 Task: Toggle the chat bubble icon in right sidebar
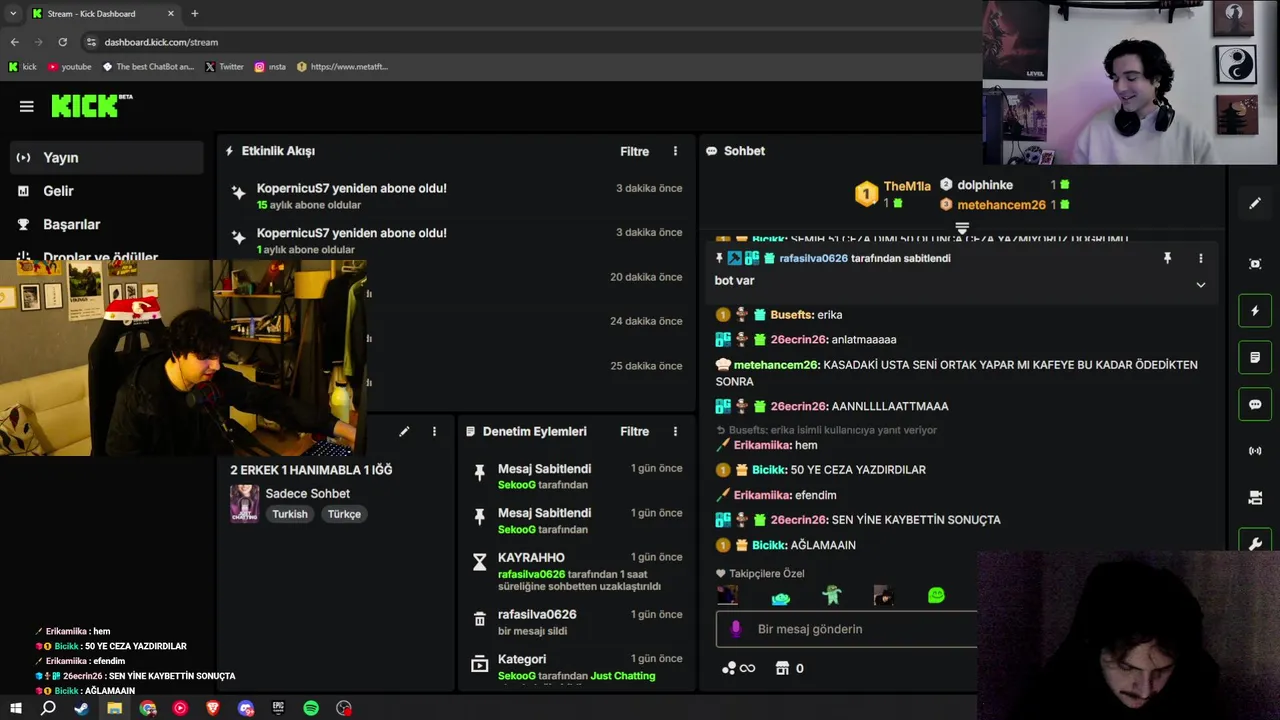pyautogui.click(x=1255, y=405)
